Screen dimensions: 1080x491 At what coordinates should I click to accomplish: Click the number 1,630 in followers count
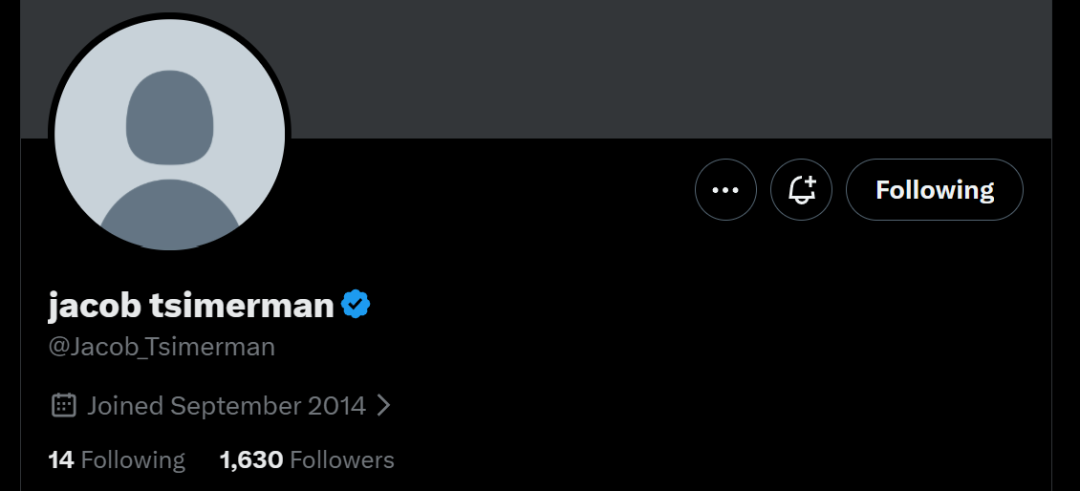click(x=251, y=459)
